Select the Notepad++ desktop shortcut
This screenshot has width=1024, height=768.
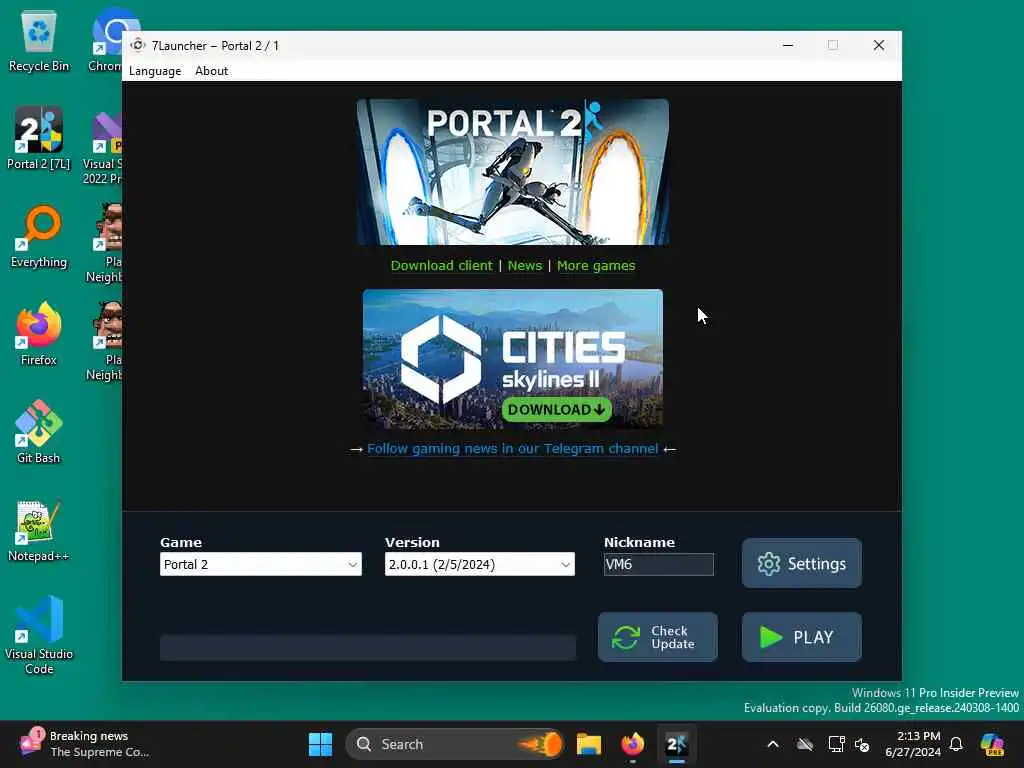[39, 530]
